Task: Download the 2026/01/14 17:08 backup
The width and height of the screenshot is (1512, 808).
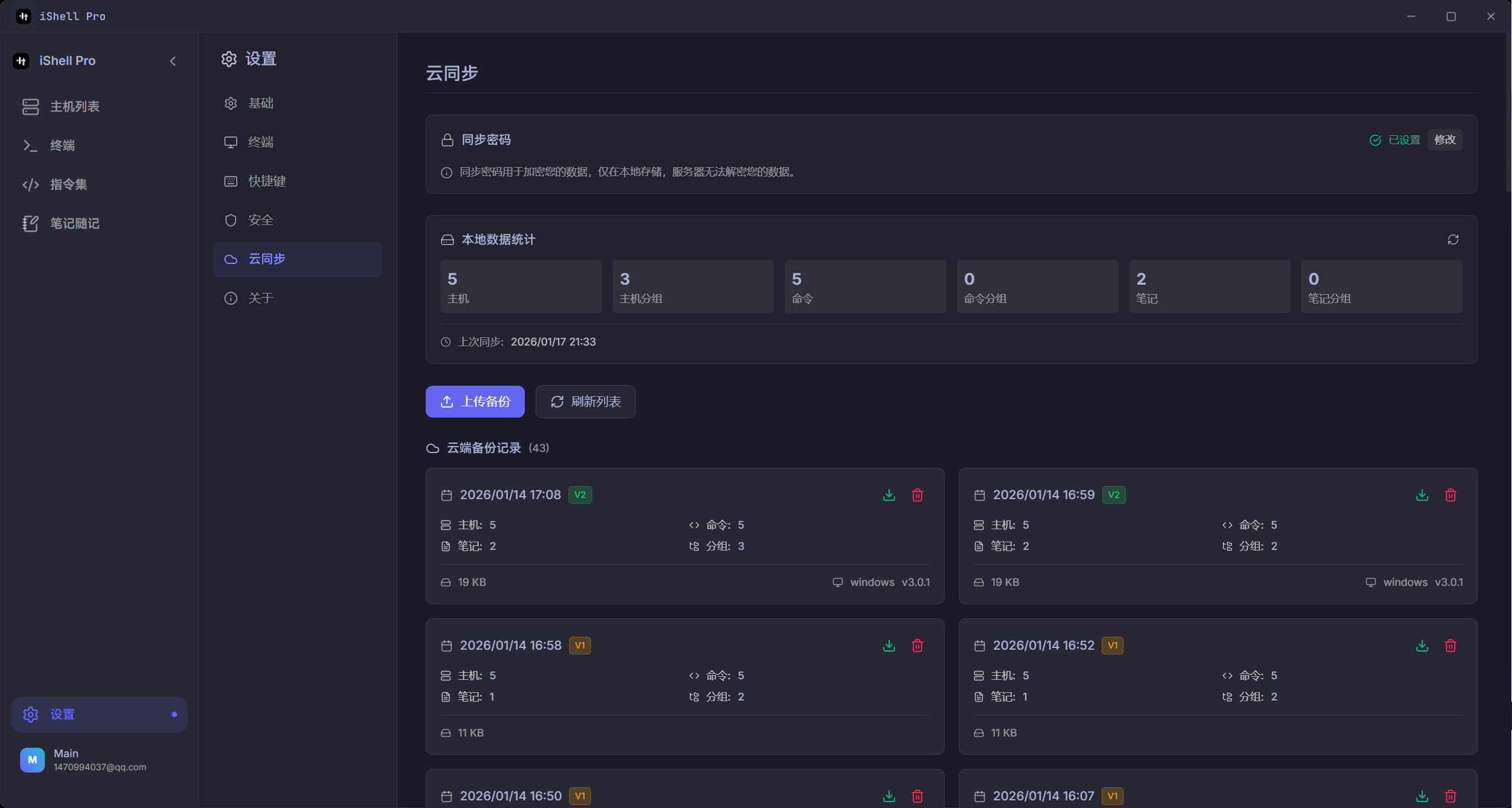Action: pos(889,495)
